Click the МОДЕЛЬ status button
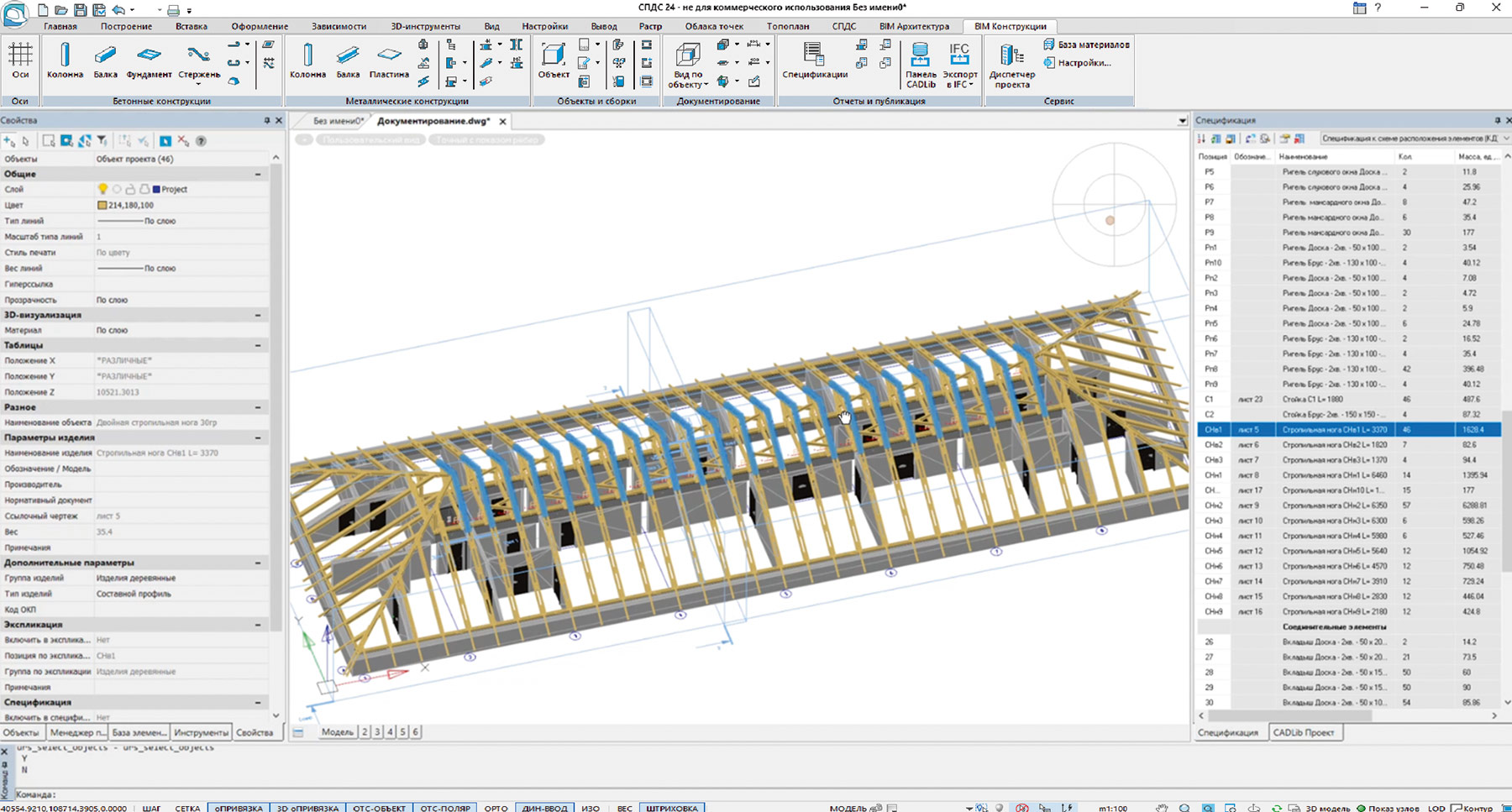This screenshot has width=1512, height=812. [x=848, y=808]
